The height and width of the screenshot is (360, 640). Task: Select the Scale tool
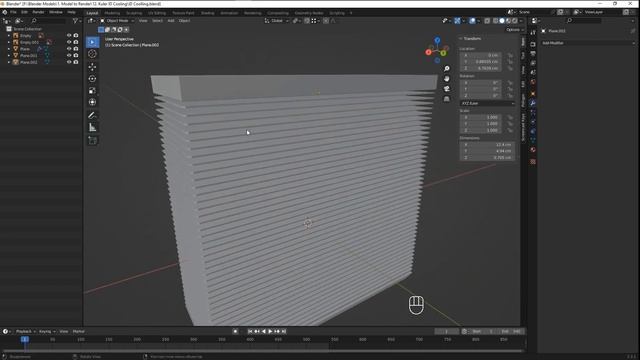(x=93, y=90)
